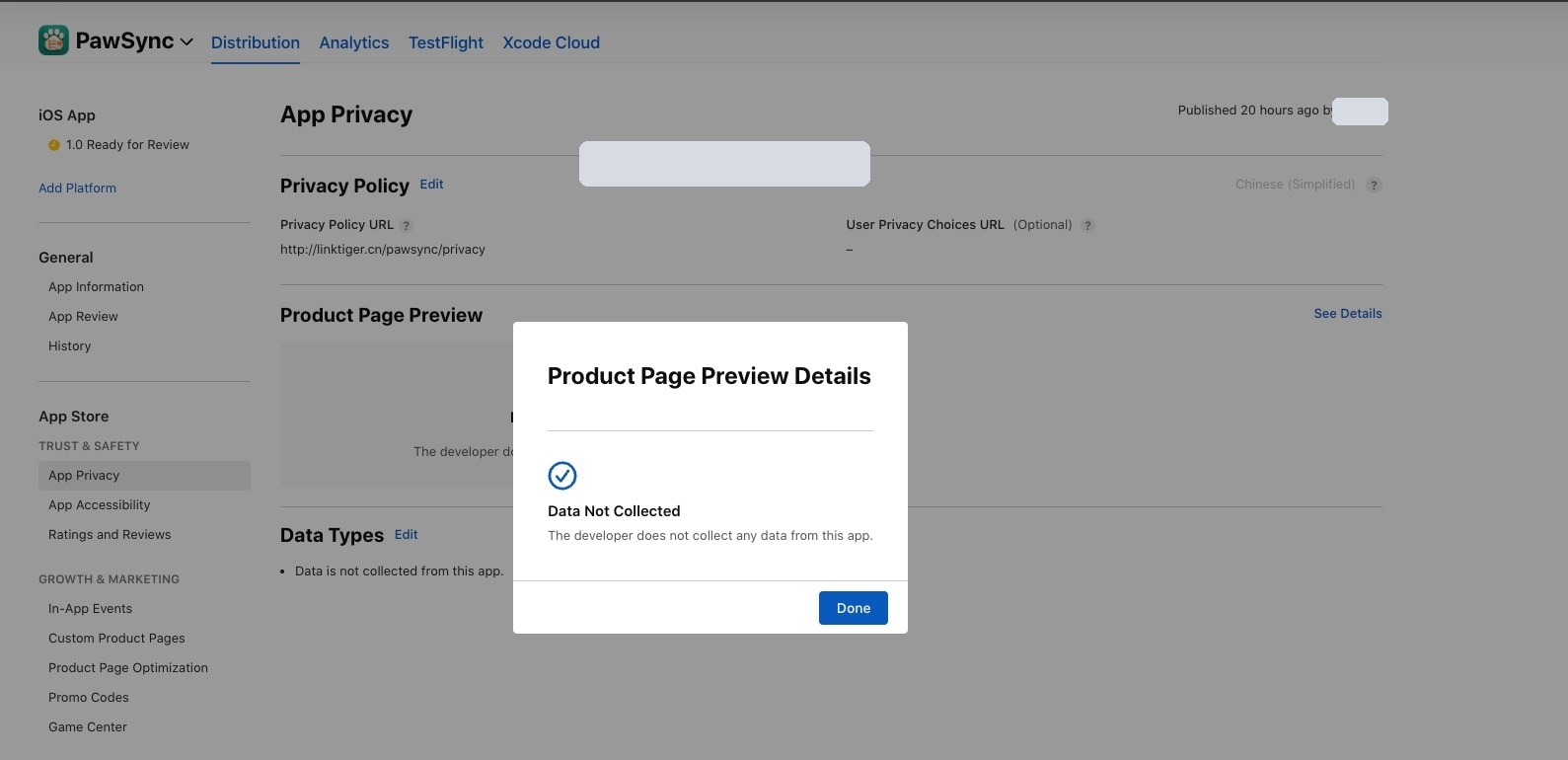Click the yellow Ready for Review status icon
Image resolution: width=1568 pixels, height=760 pixels.
click(x=54, y=145)
